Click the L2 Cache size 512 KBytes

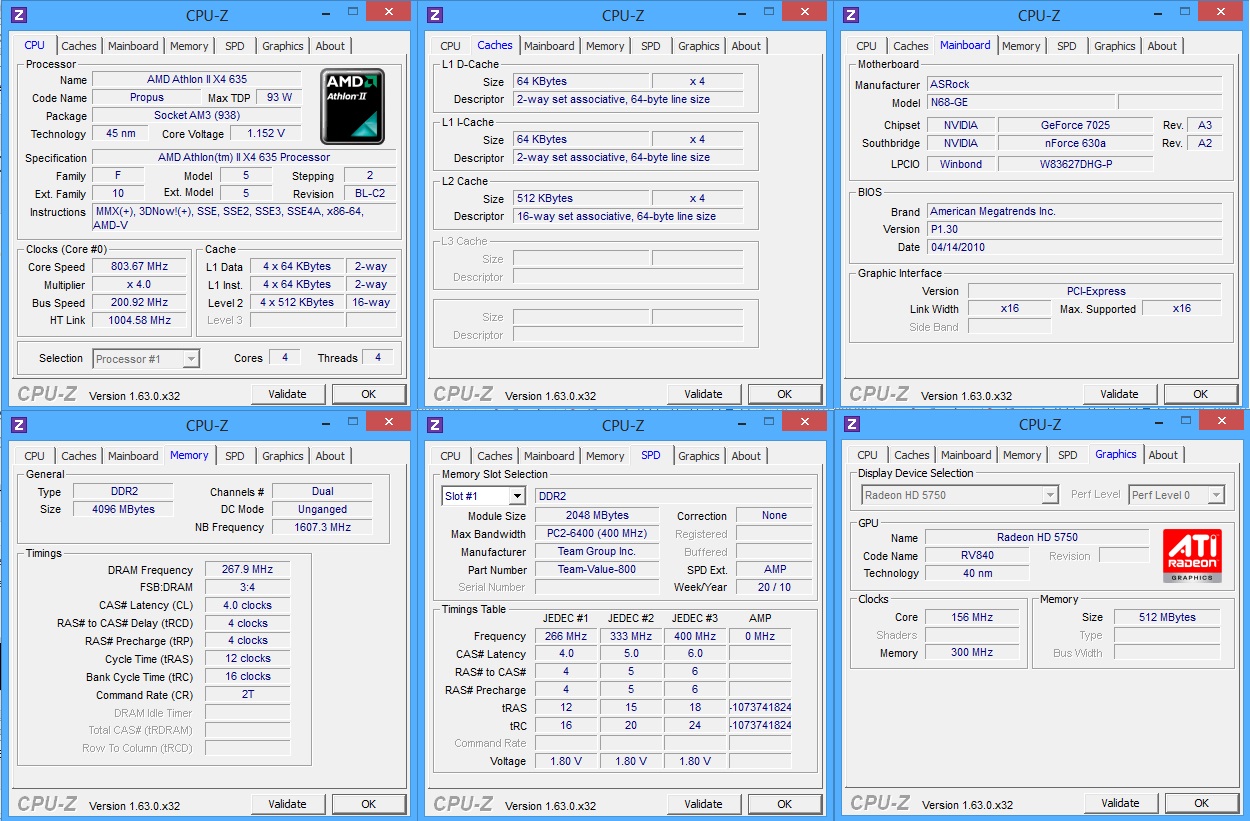[582, 199]
